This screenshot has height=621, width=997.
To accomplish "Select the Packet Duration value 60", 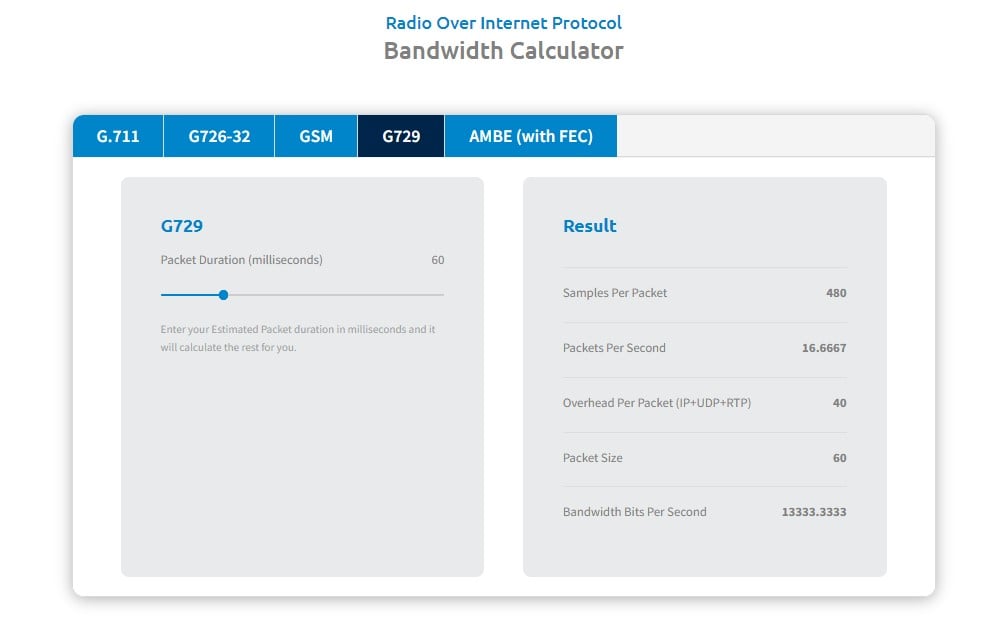I will 435,260.
